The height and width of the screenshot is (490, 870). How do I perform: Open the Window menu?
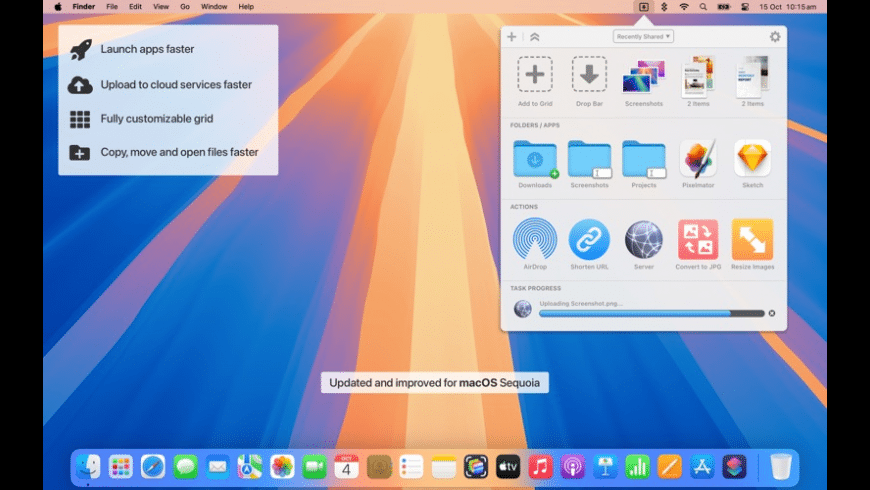(214, 7)
